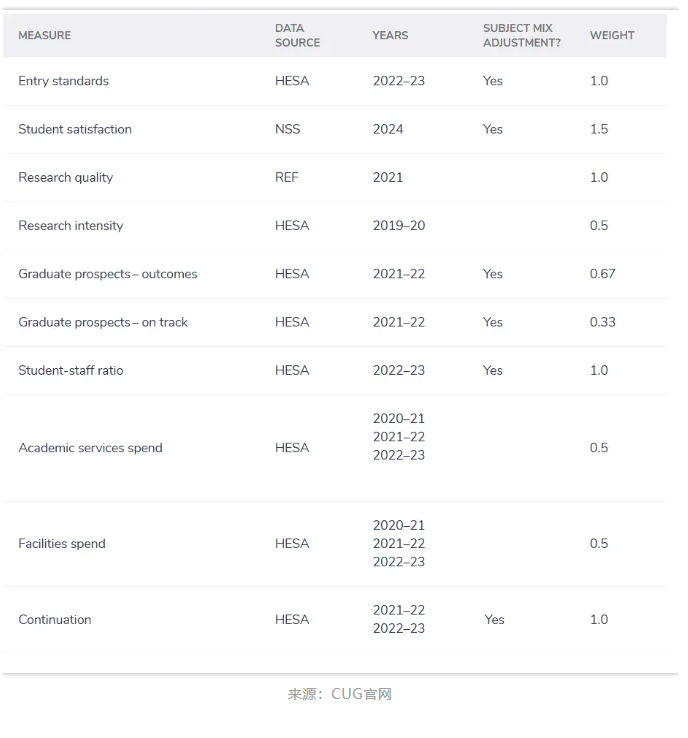Click the NSS data source cell
The image size is (688, 738).
point(287,129)
